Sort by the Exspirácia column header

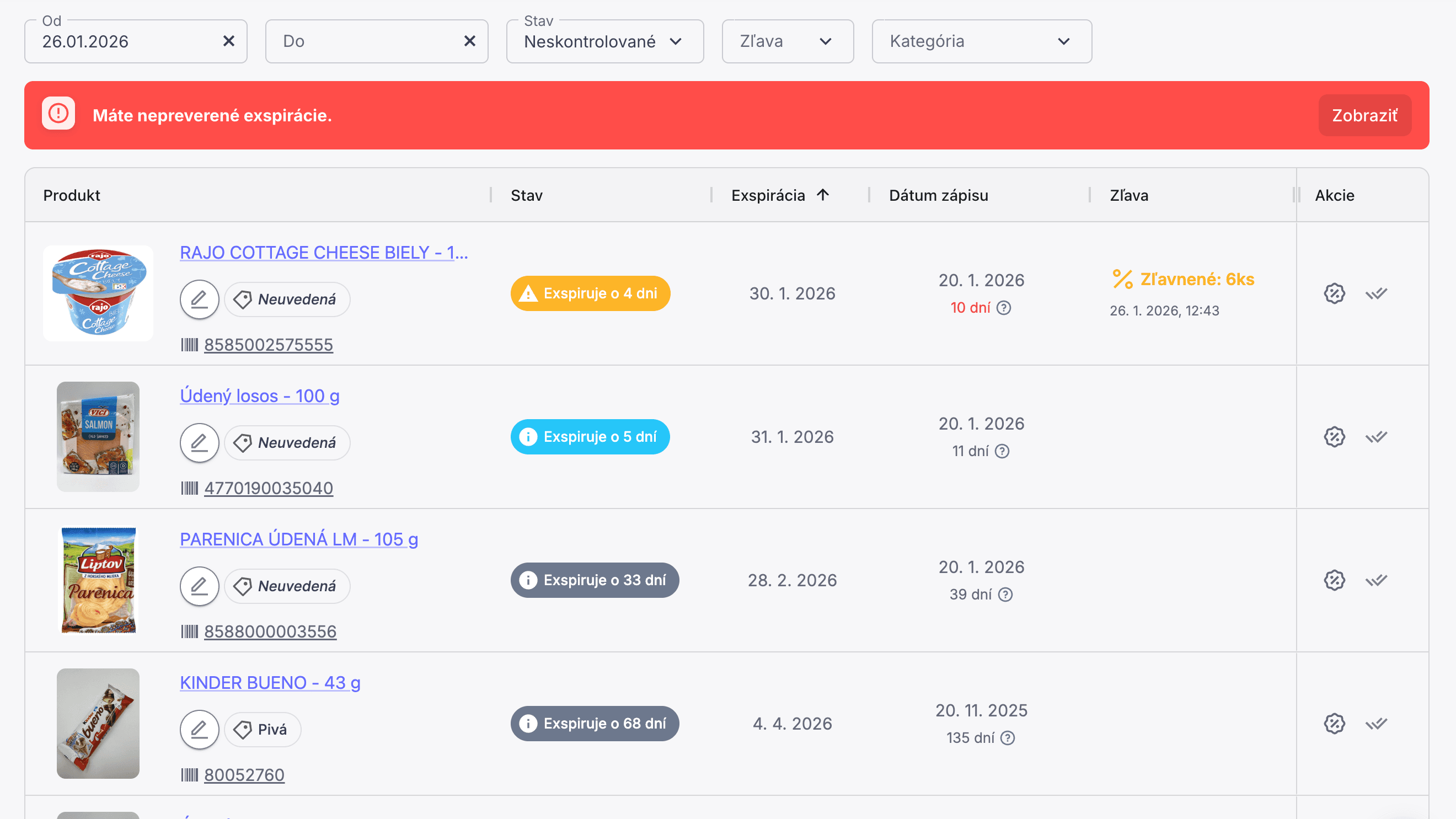coord(768,195)
